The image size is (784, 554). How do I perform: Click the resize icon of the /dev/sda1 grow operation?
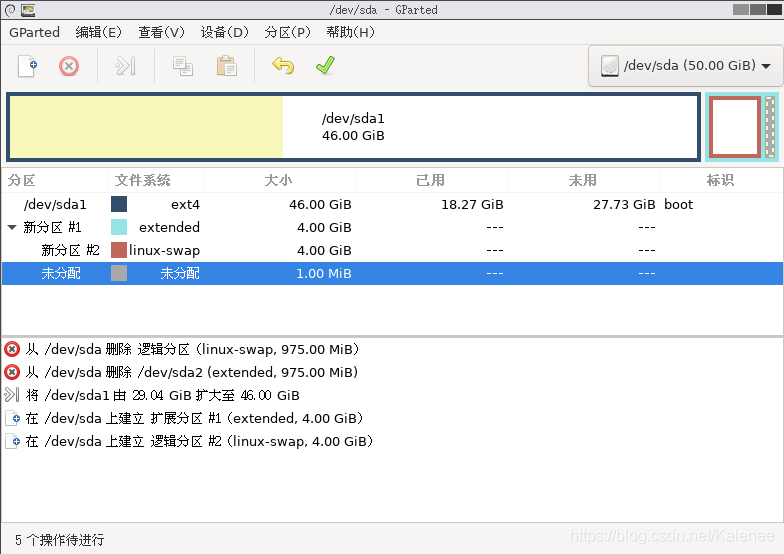click(12, 395)
